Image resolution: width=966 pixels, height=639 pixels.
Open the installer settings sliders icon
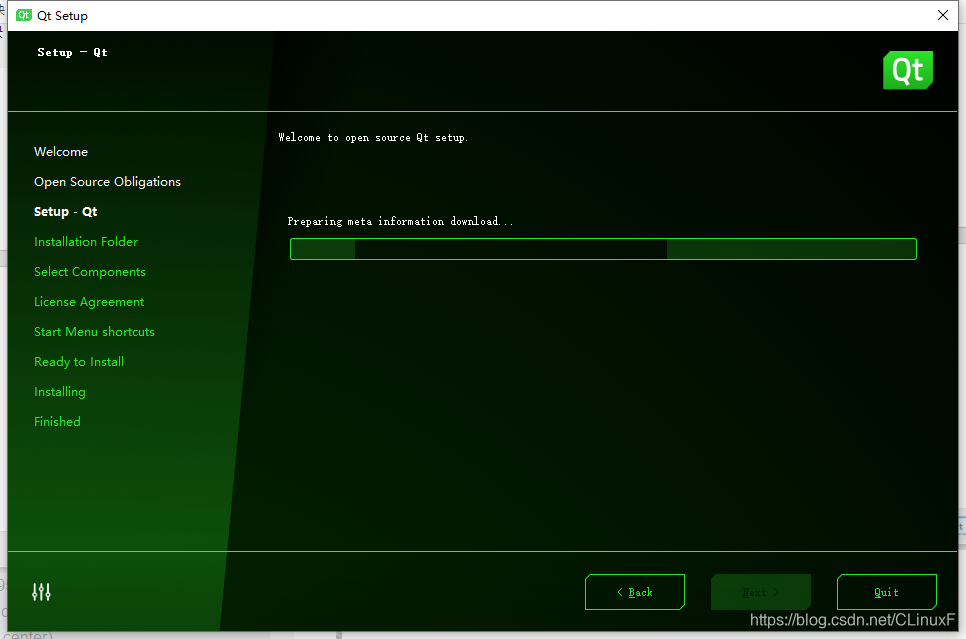(41, 592)
